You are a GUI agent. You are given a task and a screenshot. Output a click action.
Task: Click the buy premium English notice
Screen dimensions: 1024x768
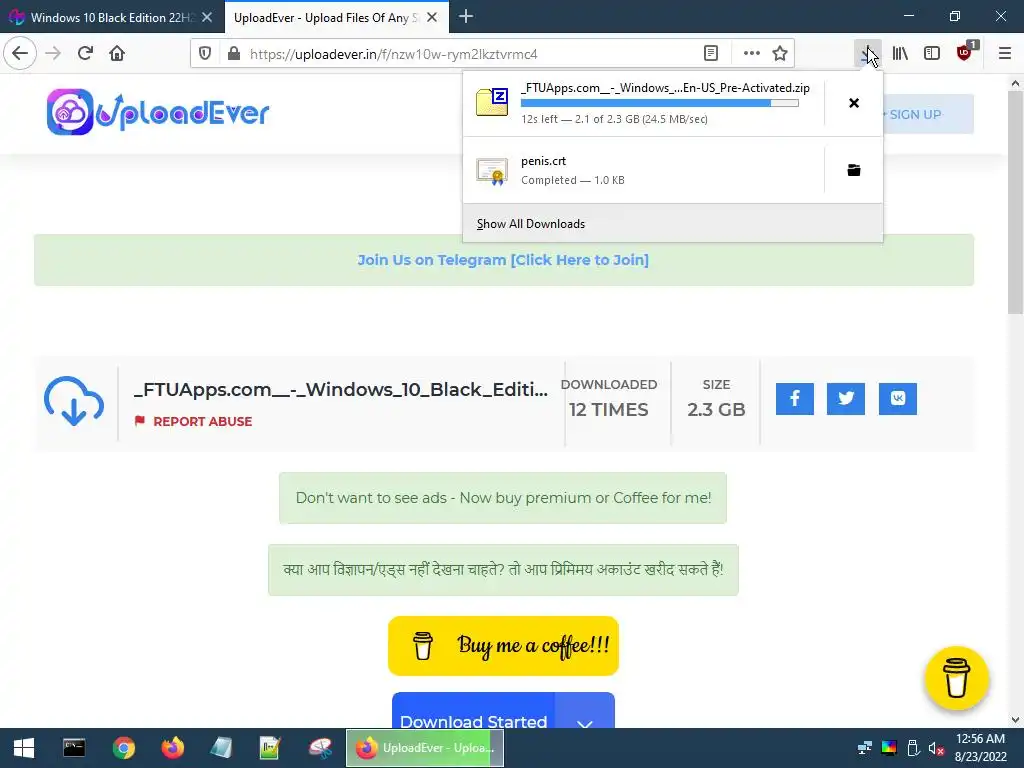pyautogui.click(x=503, y=498)
